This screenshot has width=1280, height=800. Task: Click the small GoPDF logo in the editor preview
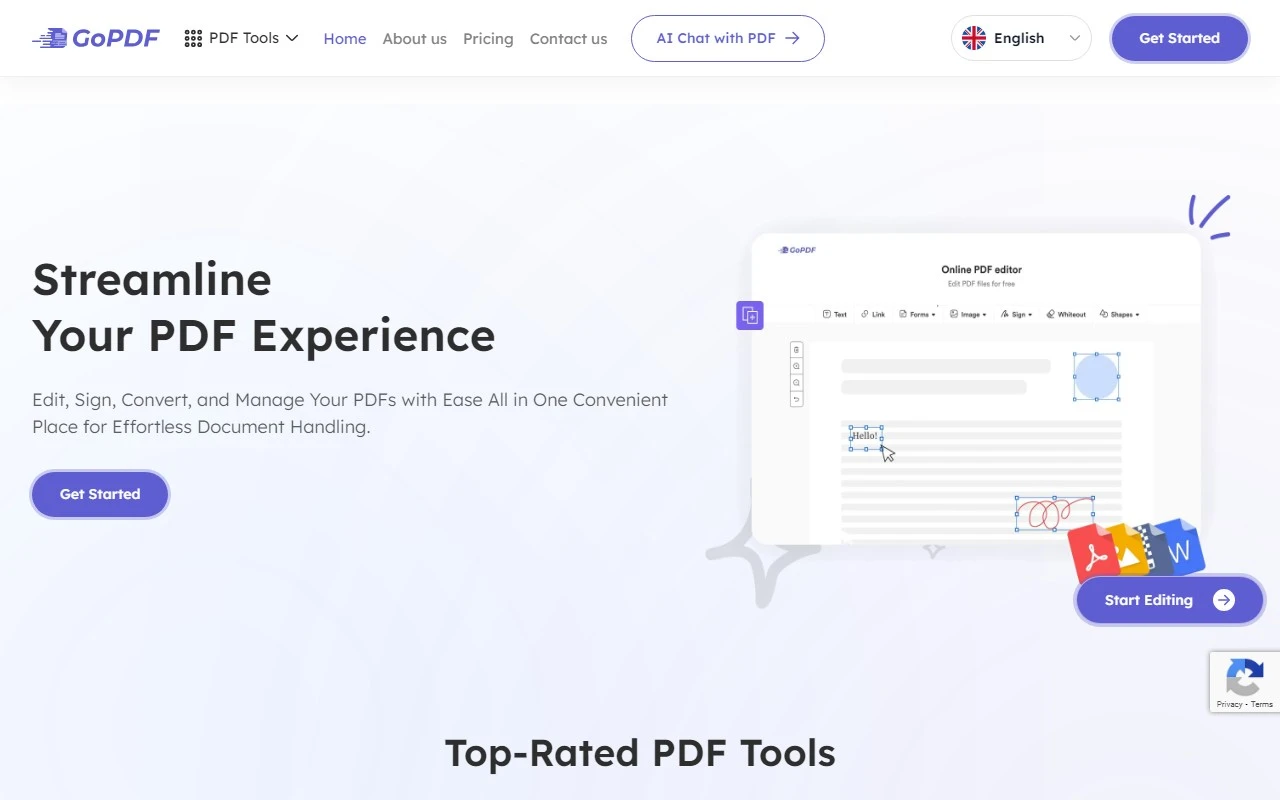point(797,250)
